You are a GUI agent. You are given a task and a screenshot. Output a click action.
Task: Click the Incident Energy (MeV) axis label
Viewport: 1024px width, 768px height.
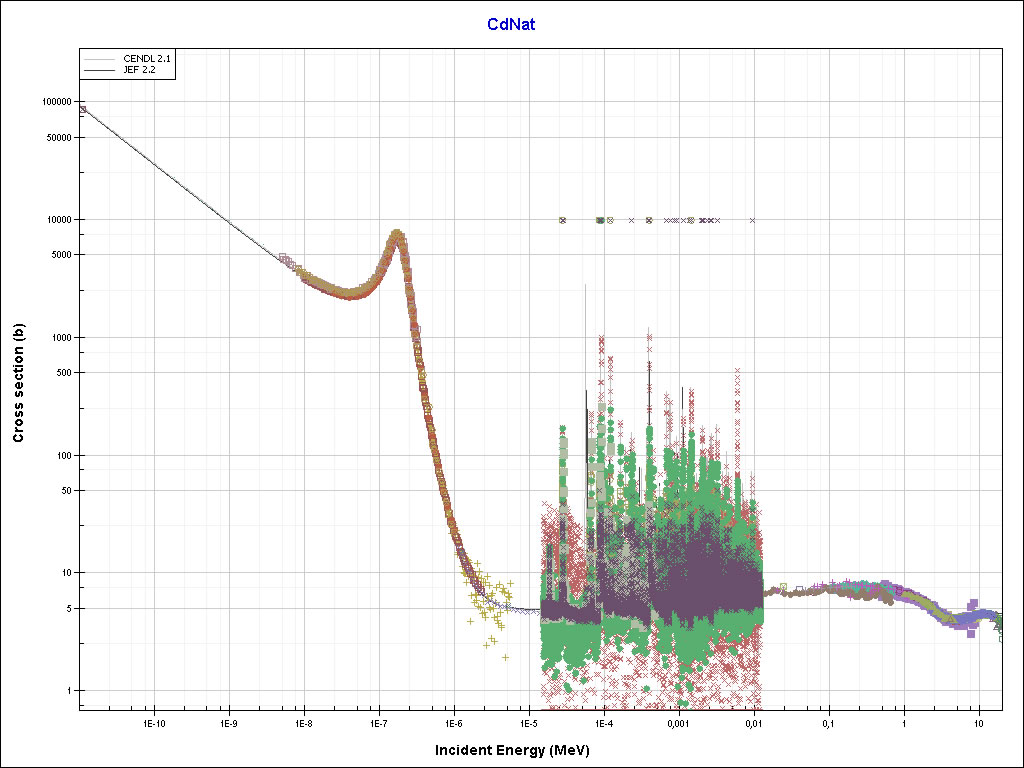(519, 750)
